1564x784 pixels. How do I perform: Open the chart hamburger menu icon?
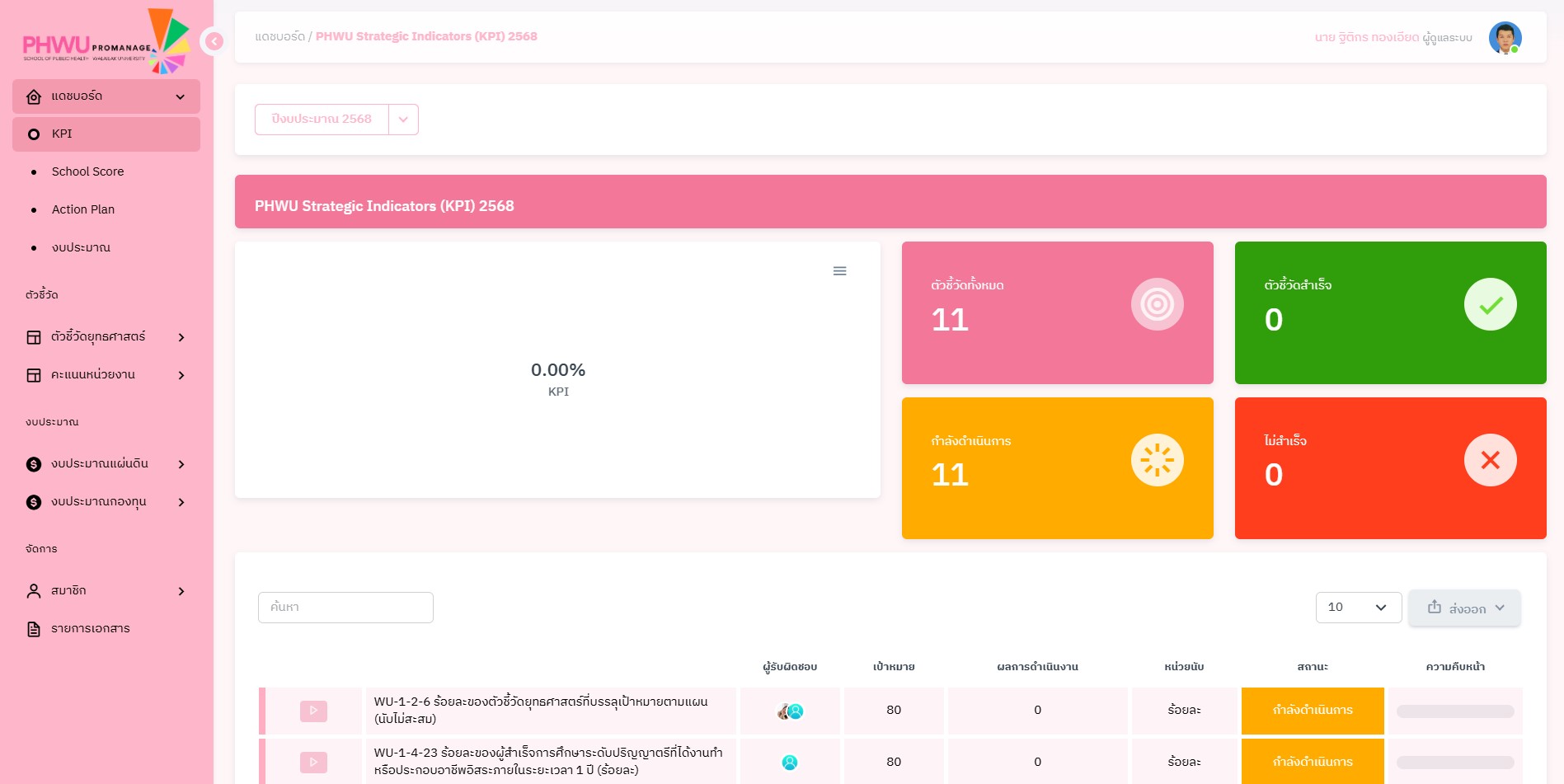point(839,271)
